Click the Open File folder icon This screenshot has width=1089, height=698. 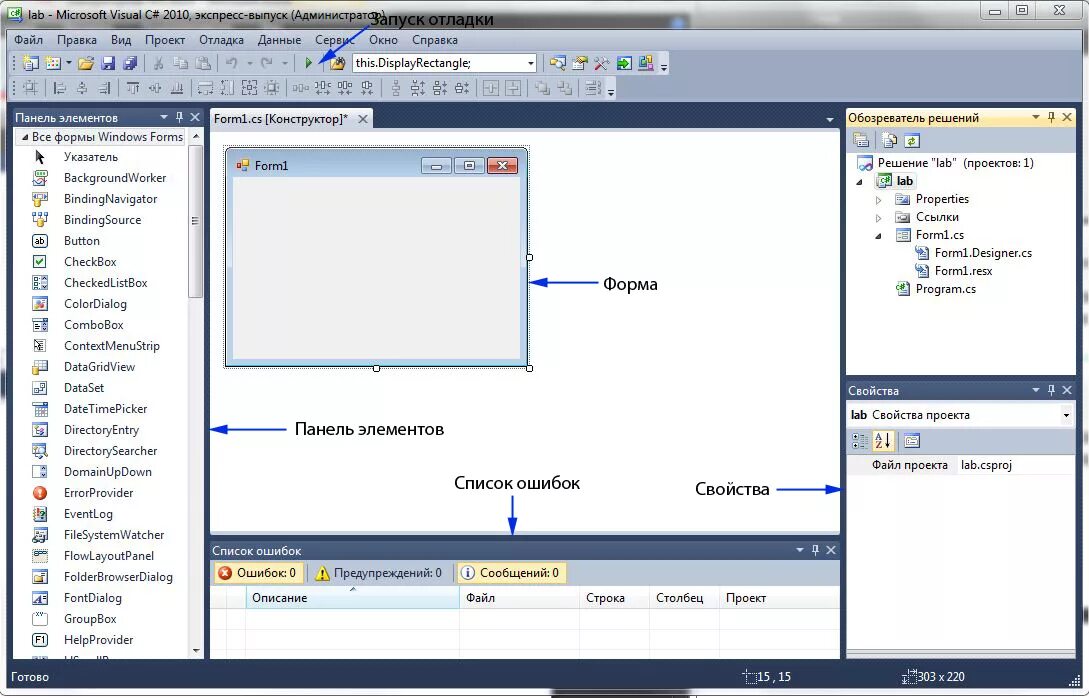click(x=85, y=63)
